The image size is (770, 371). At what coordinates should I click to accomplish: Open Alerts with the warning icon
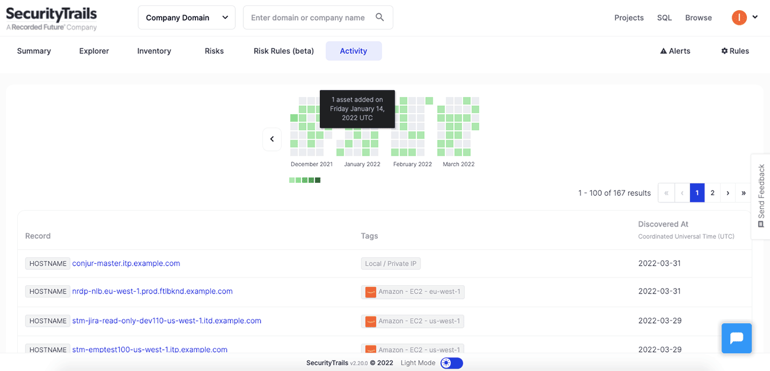click(675, 51)
